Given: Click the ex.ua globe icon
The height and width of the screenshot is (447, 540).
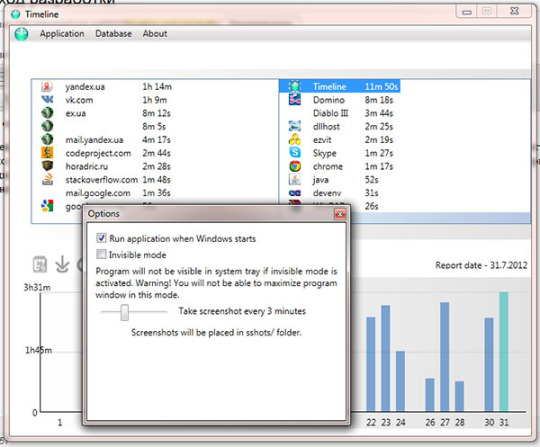Looking at the screenshot, I should click(x=47, y=113).
